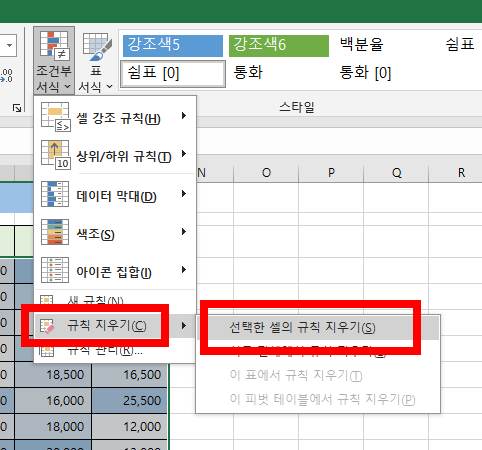Image resolution: width=482 pixels, height=450 pixels.
Task: Apply the 쉼표 [0] cell style
Action: (173, 74)
